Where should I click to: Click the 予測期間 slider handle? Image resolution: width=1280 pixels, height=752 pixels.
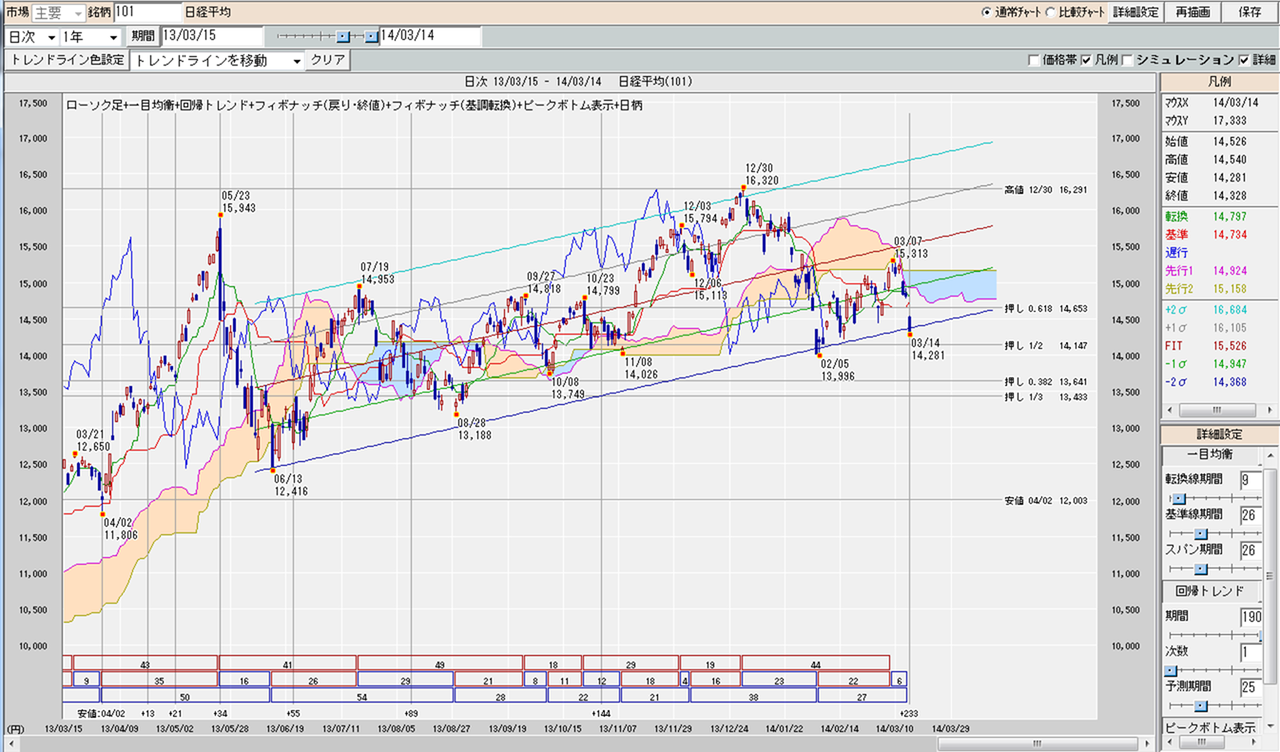point(1201,704)
